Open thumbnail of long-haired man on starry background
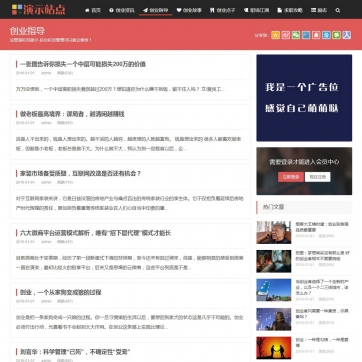This screenshot has width=362, height=362. coord(273,319)
